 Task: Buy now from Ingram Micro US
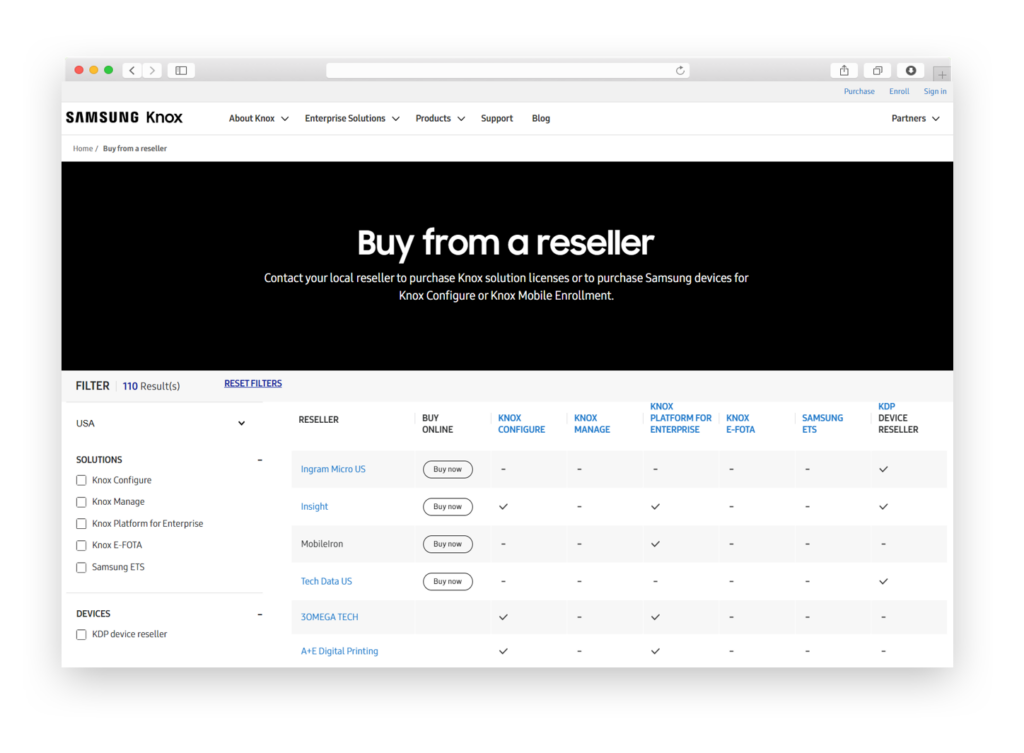pos(447,469)
